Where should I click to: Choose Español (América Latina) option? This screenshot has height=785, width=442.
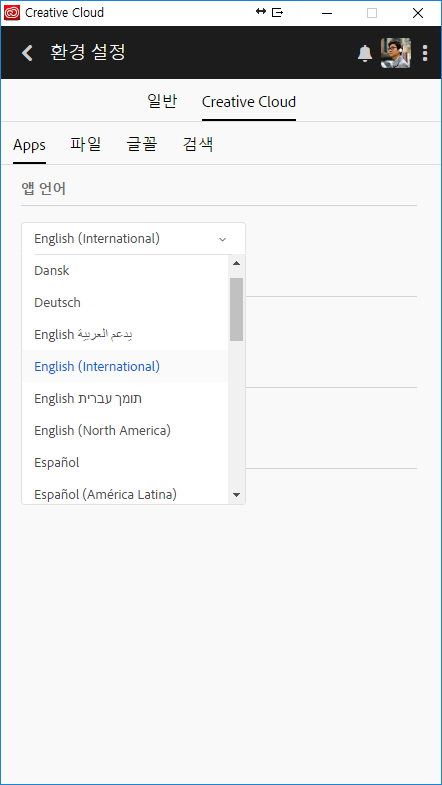tap(125, 493)
